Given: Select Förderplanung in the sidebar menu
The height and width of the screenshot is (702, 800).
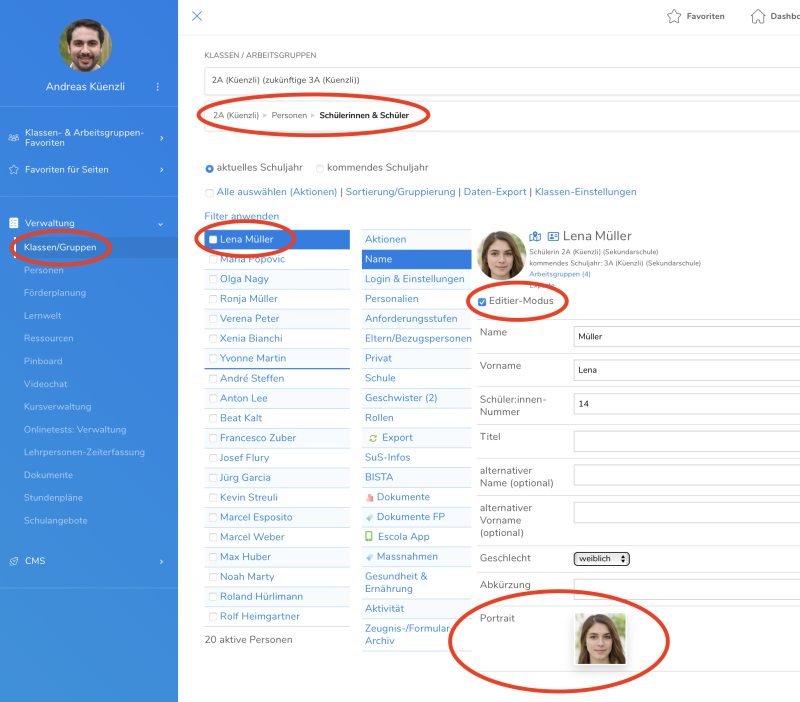Looking at the screenshot, I should [x=55, y=293].
